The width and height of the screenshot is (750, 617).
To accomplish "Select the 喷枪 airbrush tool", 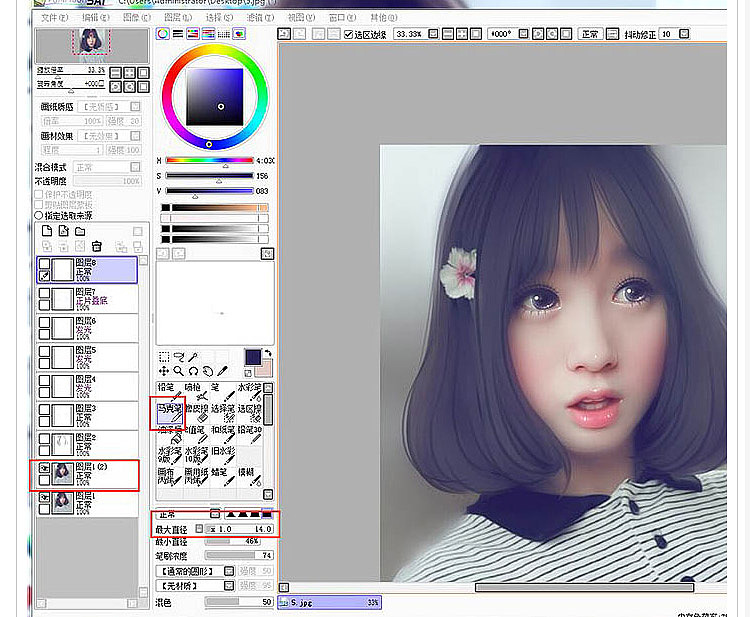I will (197, 391).
